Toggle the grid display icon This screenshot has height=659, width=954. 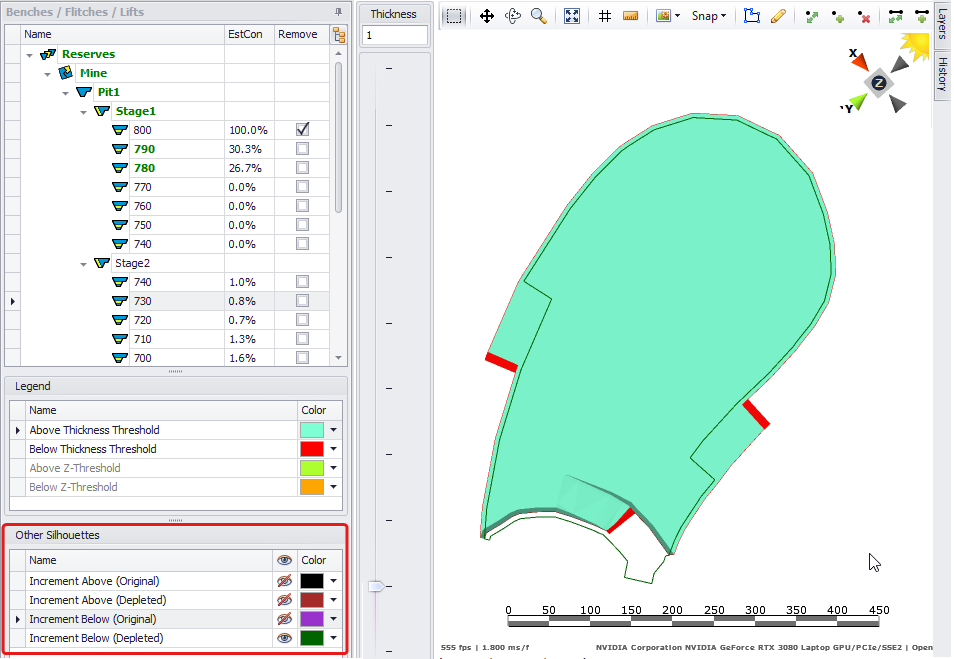coord(605,16)
